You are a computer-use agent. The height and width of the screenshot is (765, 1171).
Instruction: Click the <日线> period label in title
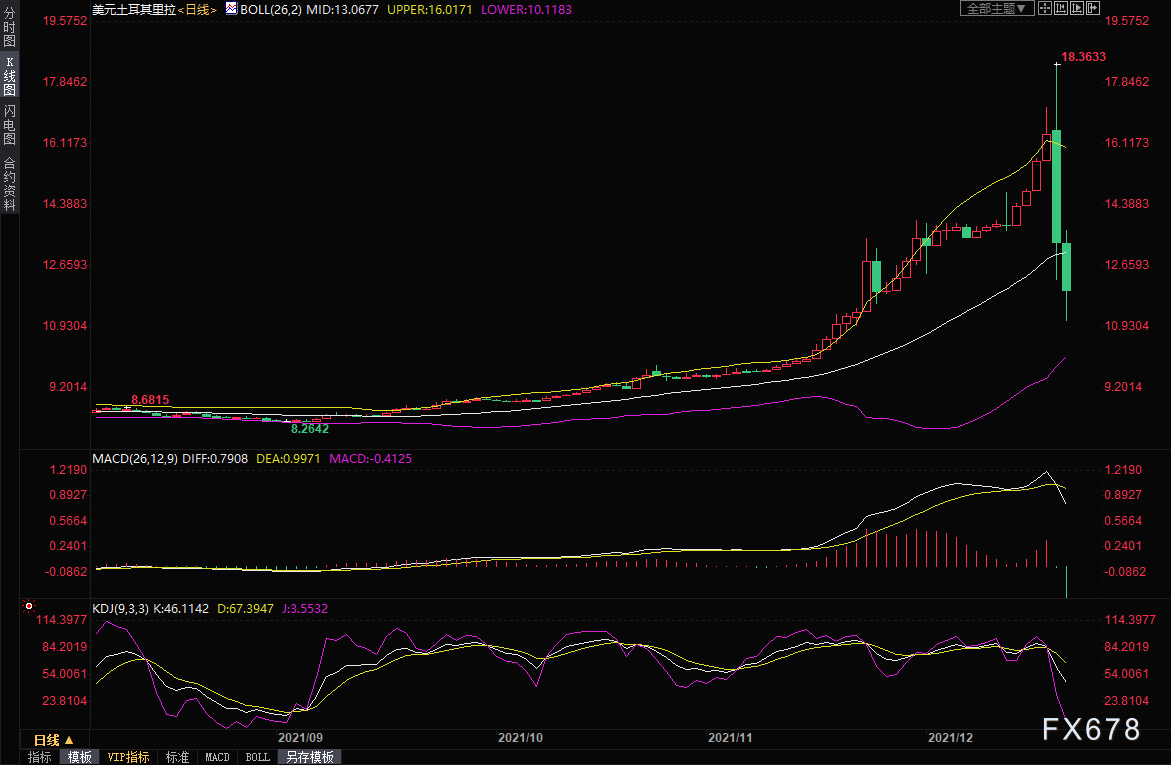pos(197,10)
